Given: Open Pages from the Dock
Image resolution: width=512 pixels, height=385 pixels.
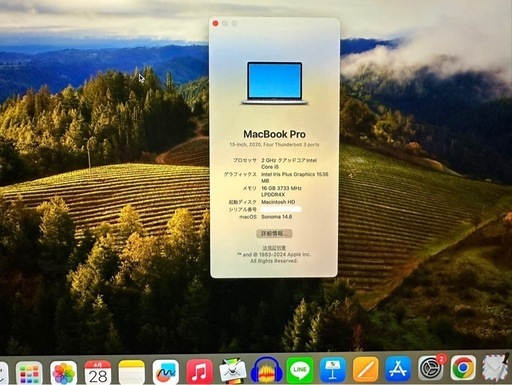Looking at the screenshot, I should pyautogui.click(x=366, y=369).
